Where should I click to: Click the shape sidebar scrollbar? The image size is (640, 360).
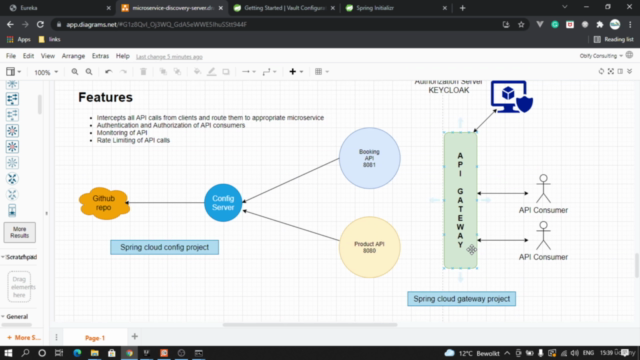(x=40, y=105)
